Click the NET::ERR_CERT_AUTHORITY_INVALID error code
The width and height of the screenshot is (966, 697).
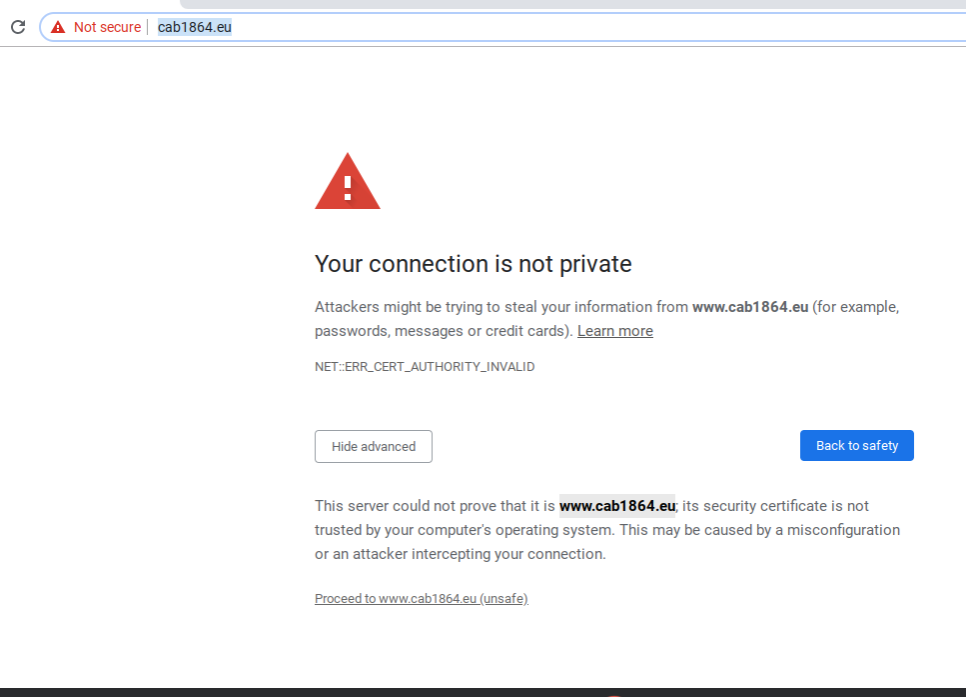[x=425, y=367]
